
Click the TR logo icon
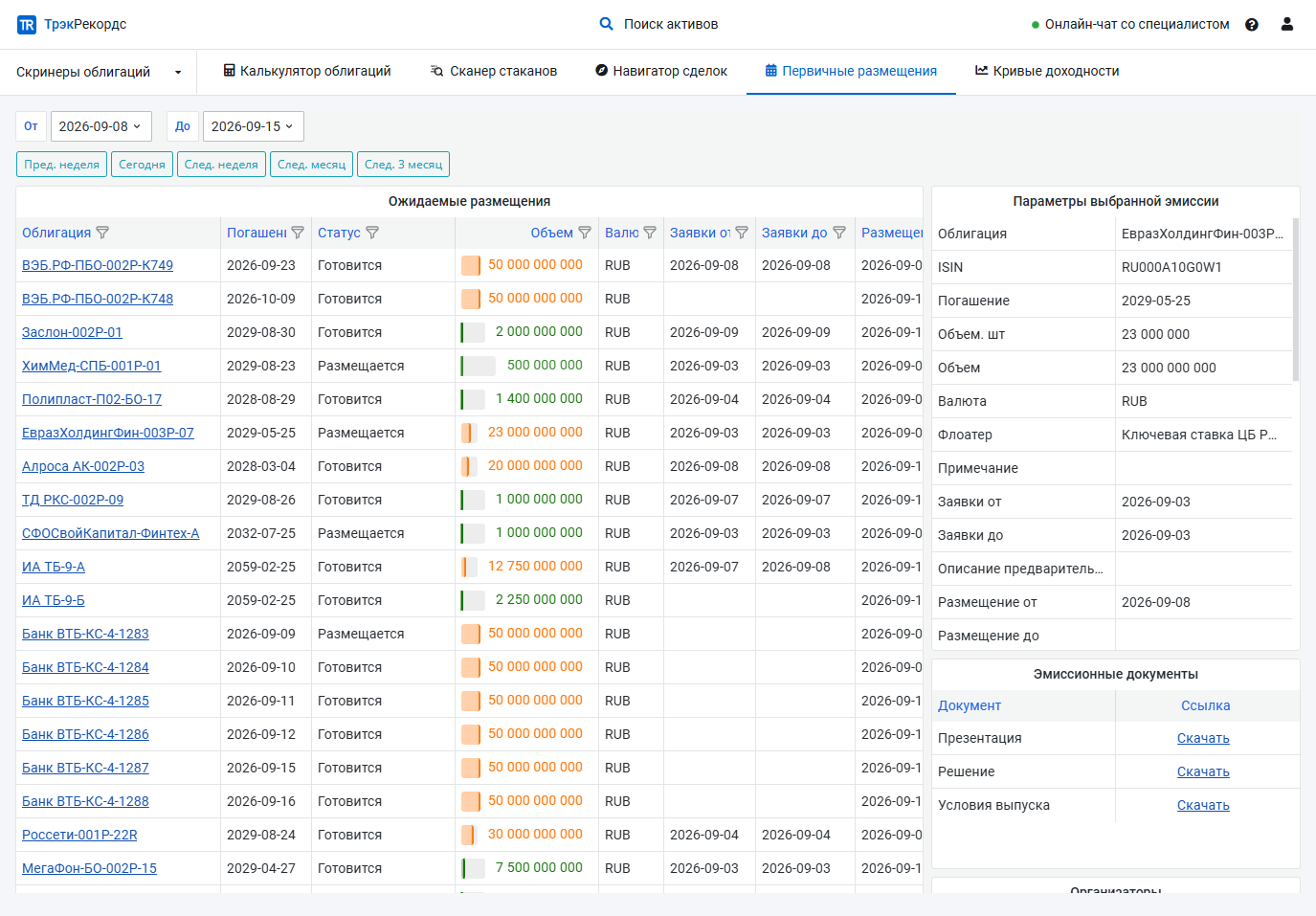(x=27, y=25)
